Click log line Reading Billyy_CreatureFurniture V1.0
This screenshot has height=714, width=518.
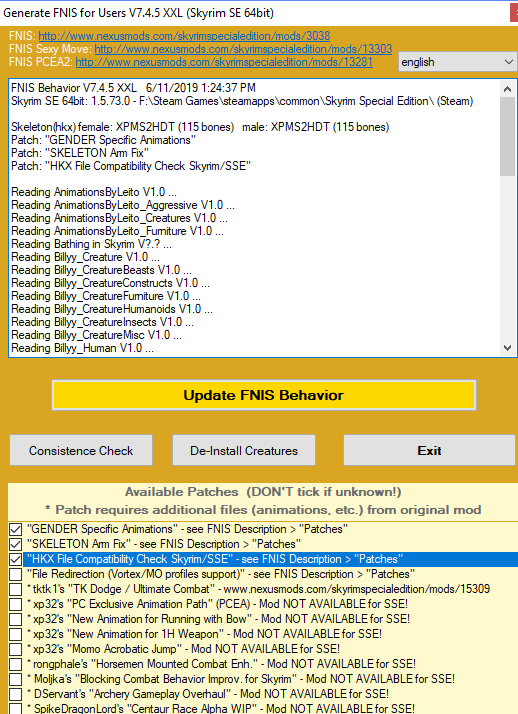point(106,296)
